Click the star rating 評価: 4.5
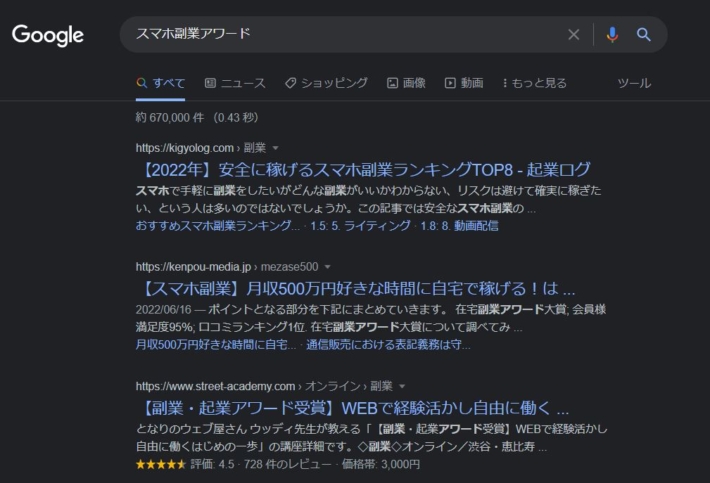 185,464
